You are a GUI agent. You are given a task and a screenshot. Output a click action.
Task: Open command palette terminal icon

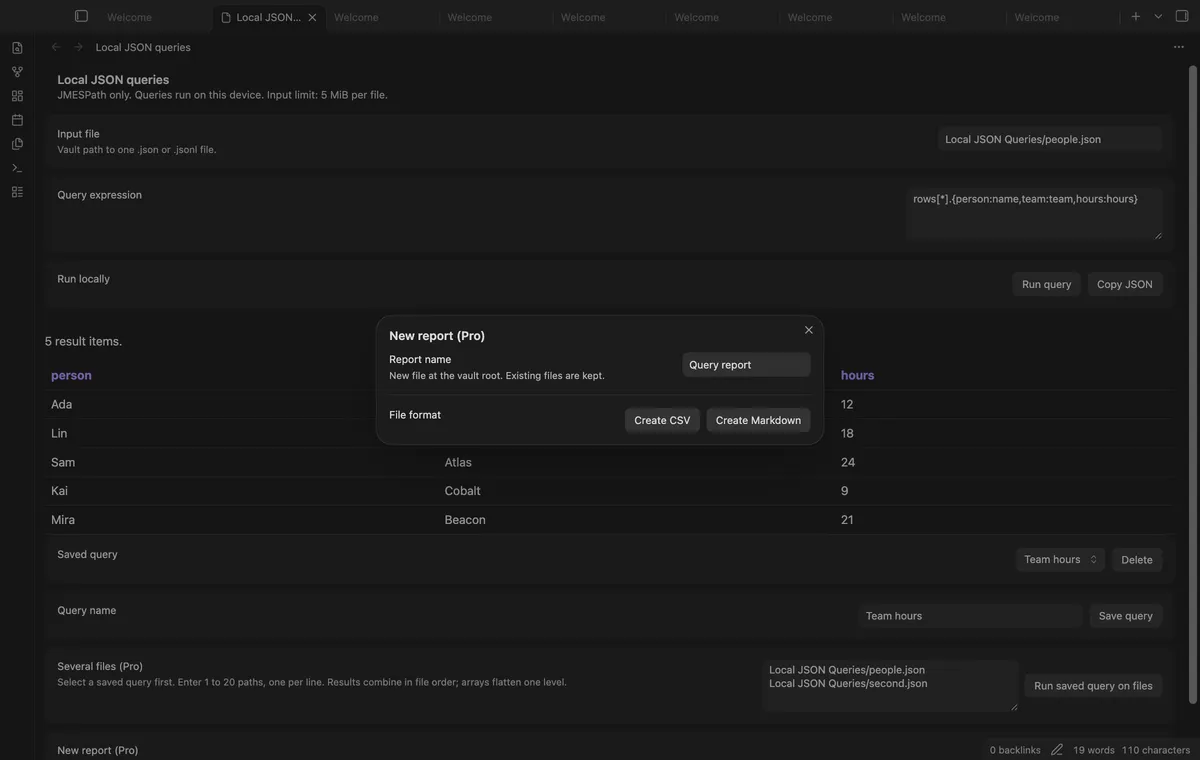(17, 168)
